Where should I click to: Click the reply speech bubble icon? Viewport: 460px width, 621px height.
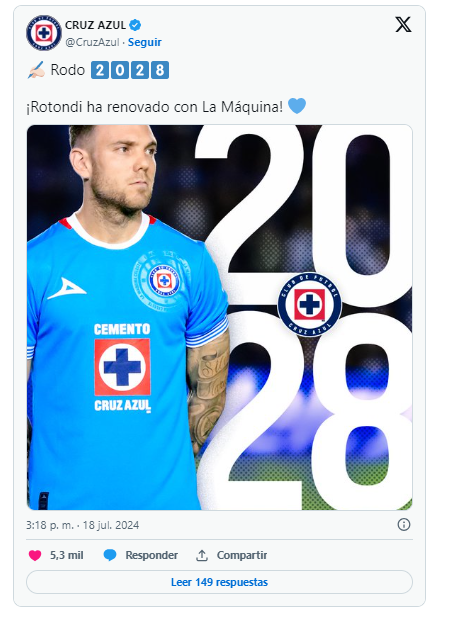[110, 555]
